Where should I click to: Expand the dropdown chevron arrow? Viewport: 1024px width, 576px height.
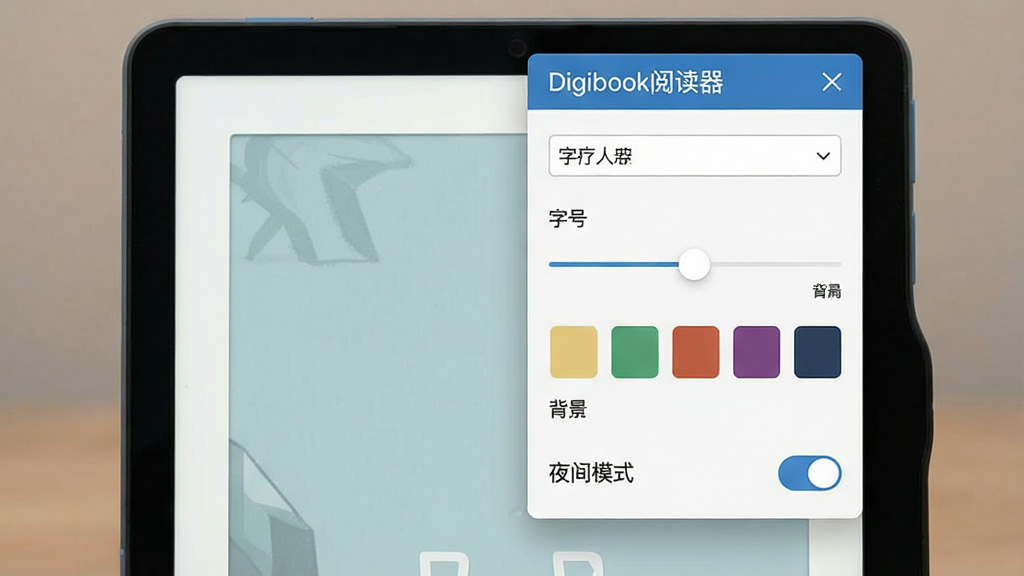823,156
